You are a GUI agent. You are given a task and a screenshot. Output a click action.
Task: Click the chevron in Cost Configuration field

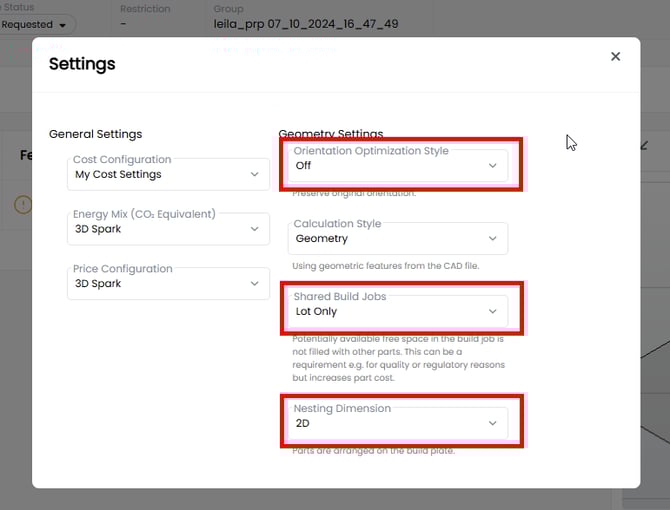pyautogui.click(x=254, y=175)
